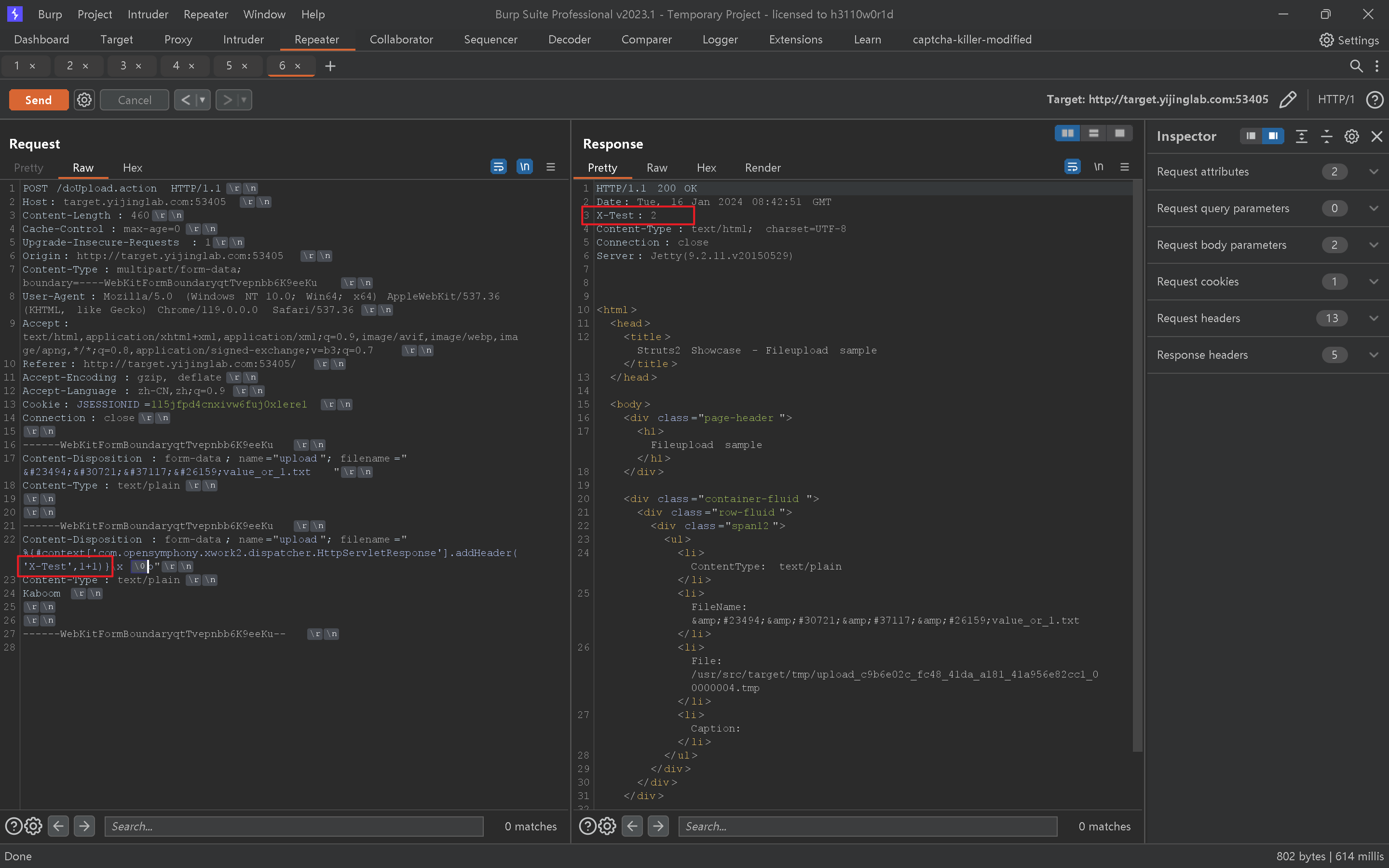Go forward to next request in history
Screen dimensions: 1389x868
pyautogui.click(x=227, y=100)
